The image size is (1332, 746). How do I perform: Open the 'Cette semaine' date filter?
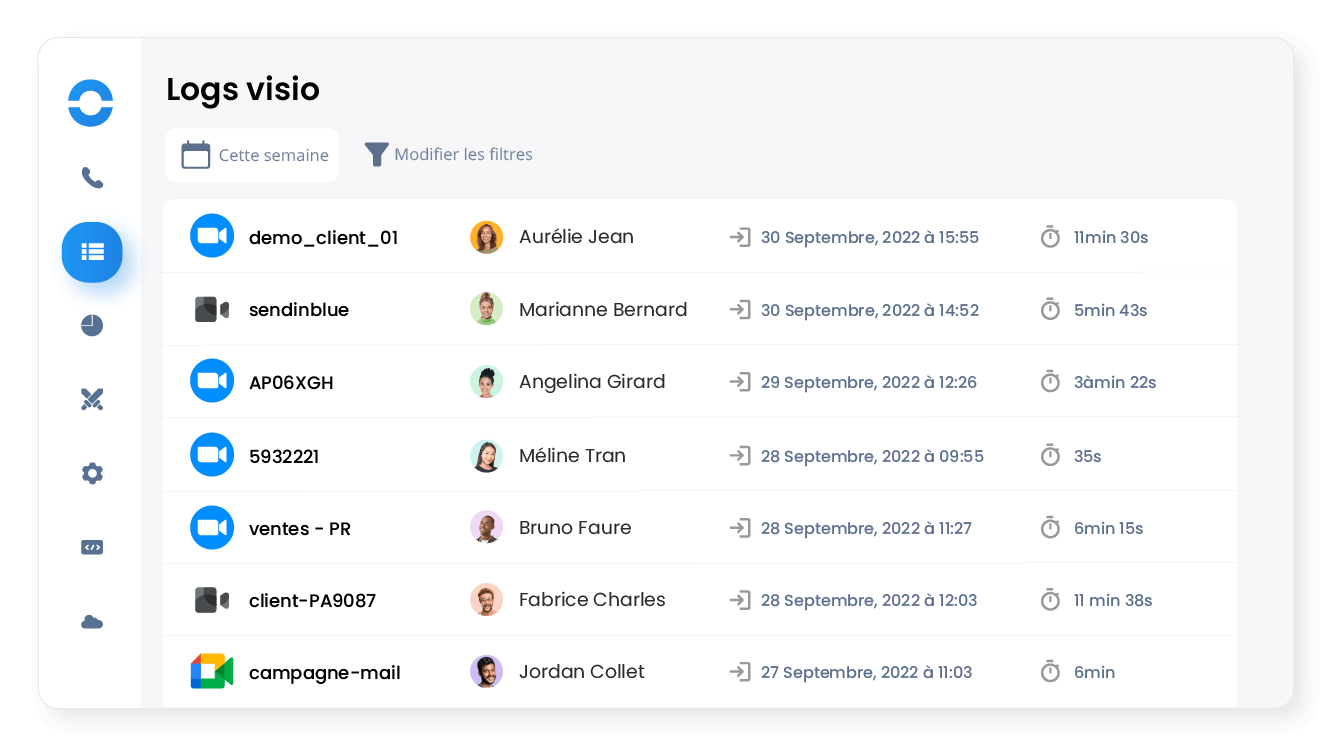tap(253, 155)
